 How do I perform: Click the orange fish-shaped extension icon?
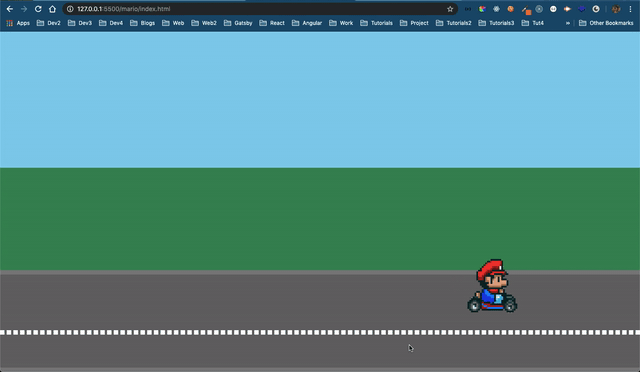pyautogui.click(x=567, y=9)
